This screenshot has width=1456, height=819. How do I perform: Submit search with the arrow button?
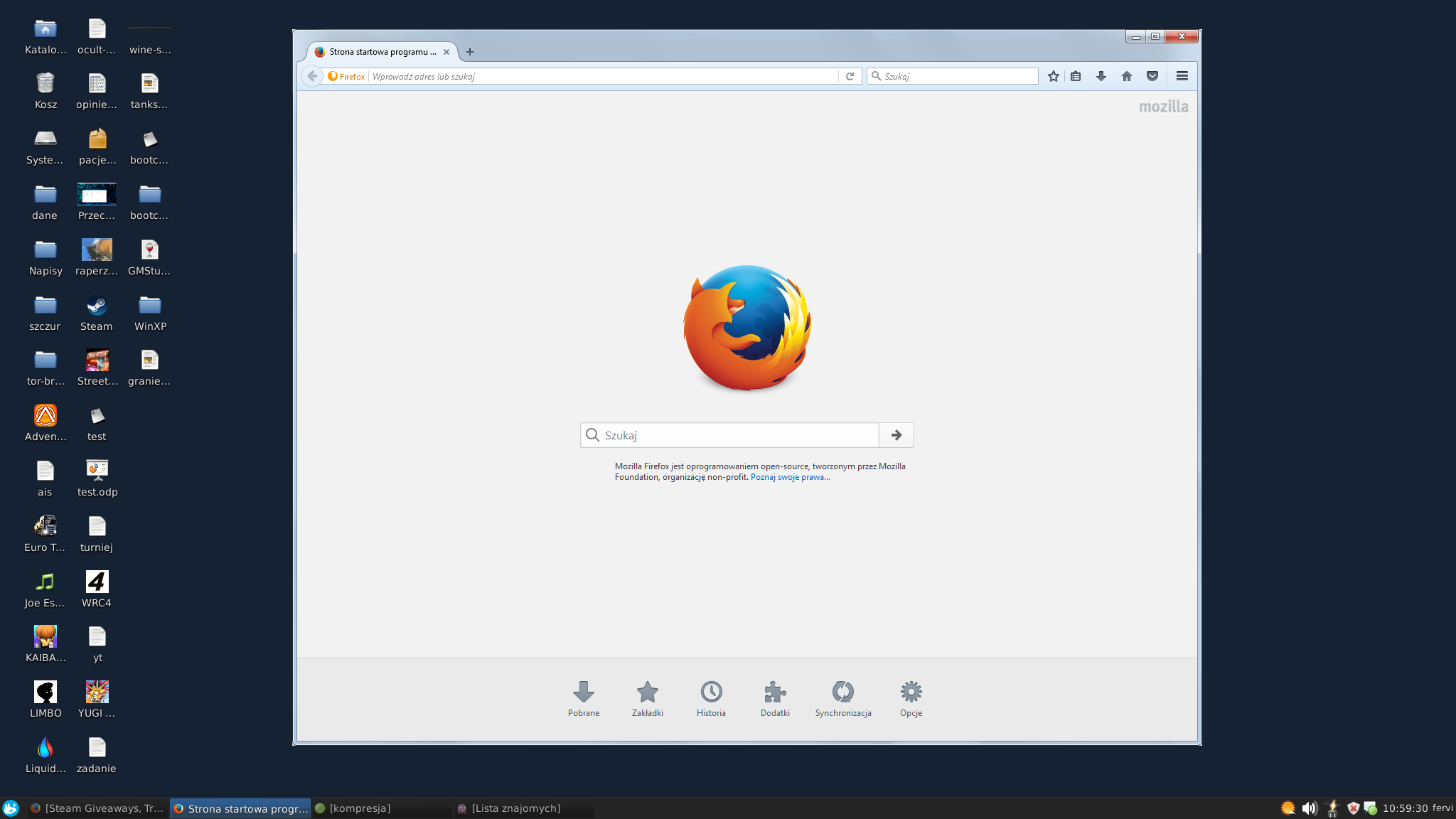click(x=896, y=435)
